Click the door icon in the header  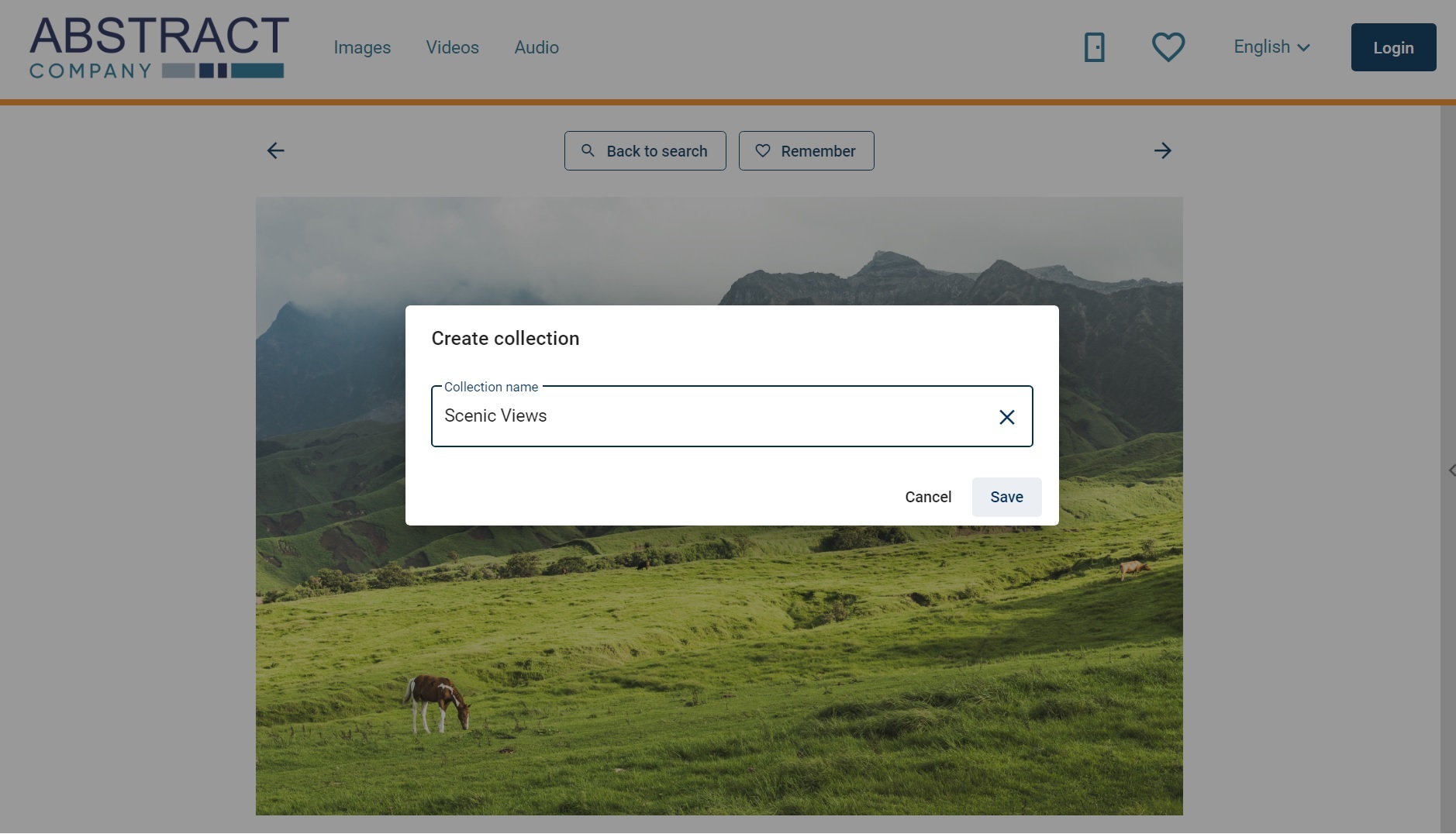coord(1094,47)
